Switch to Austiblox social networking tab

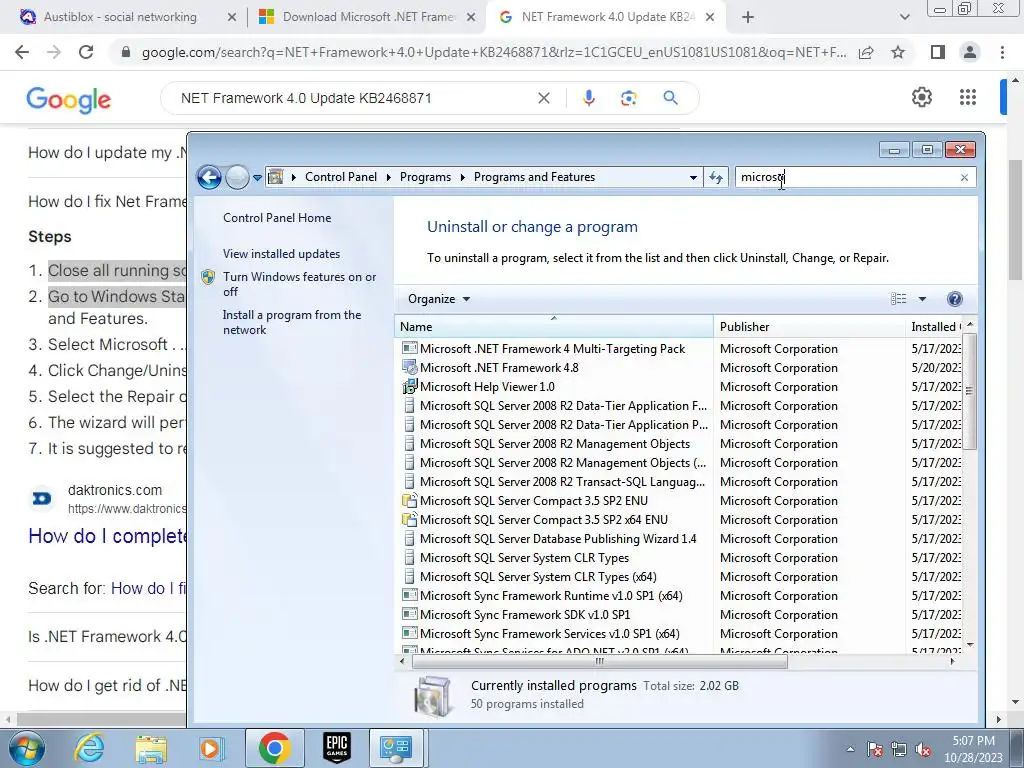click(120, 17)
